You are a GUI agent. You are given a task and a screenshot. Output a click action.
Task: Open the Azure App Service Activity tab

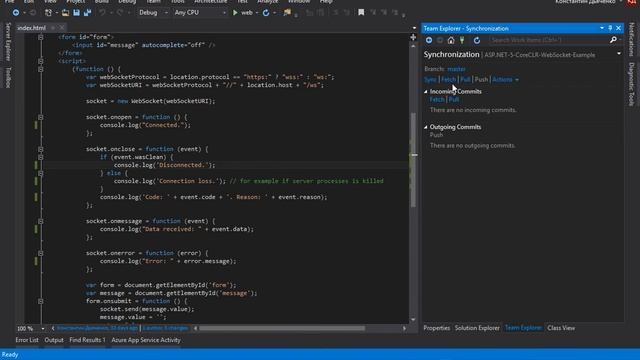point(146,340)
